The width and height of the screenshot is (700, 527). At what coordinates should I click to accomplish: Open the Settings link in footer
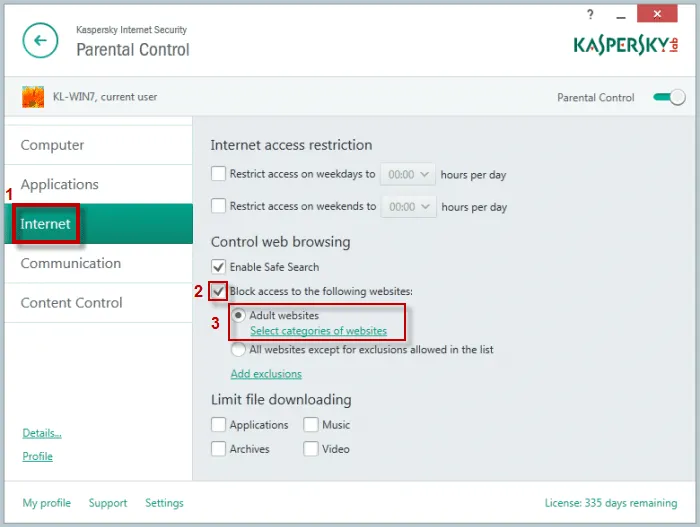pyautogui.click(x=164, y=503)
